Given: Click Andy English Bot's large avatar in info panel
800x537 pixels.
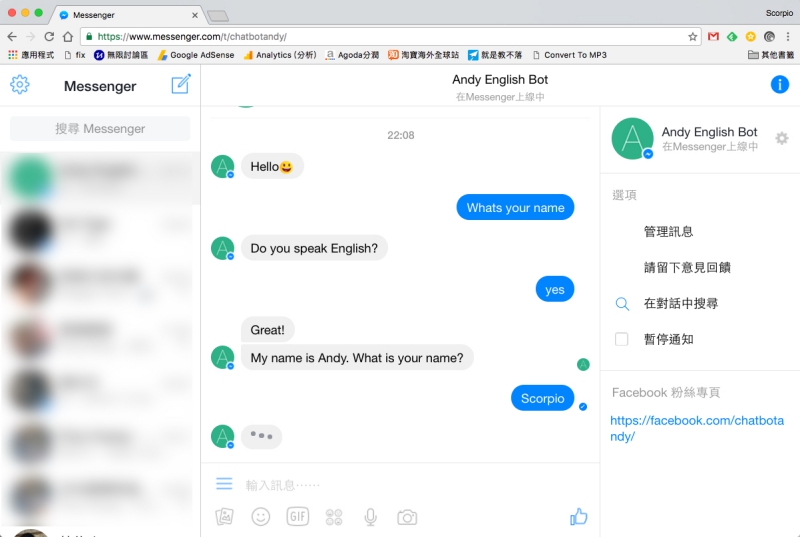Looking at the screenshot, I should 632,138.
